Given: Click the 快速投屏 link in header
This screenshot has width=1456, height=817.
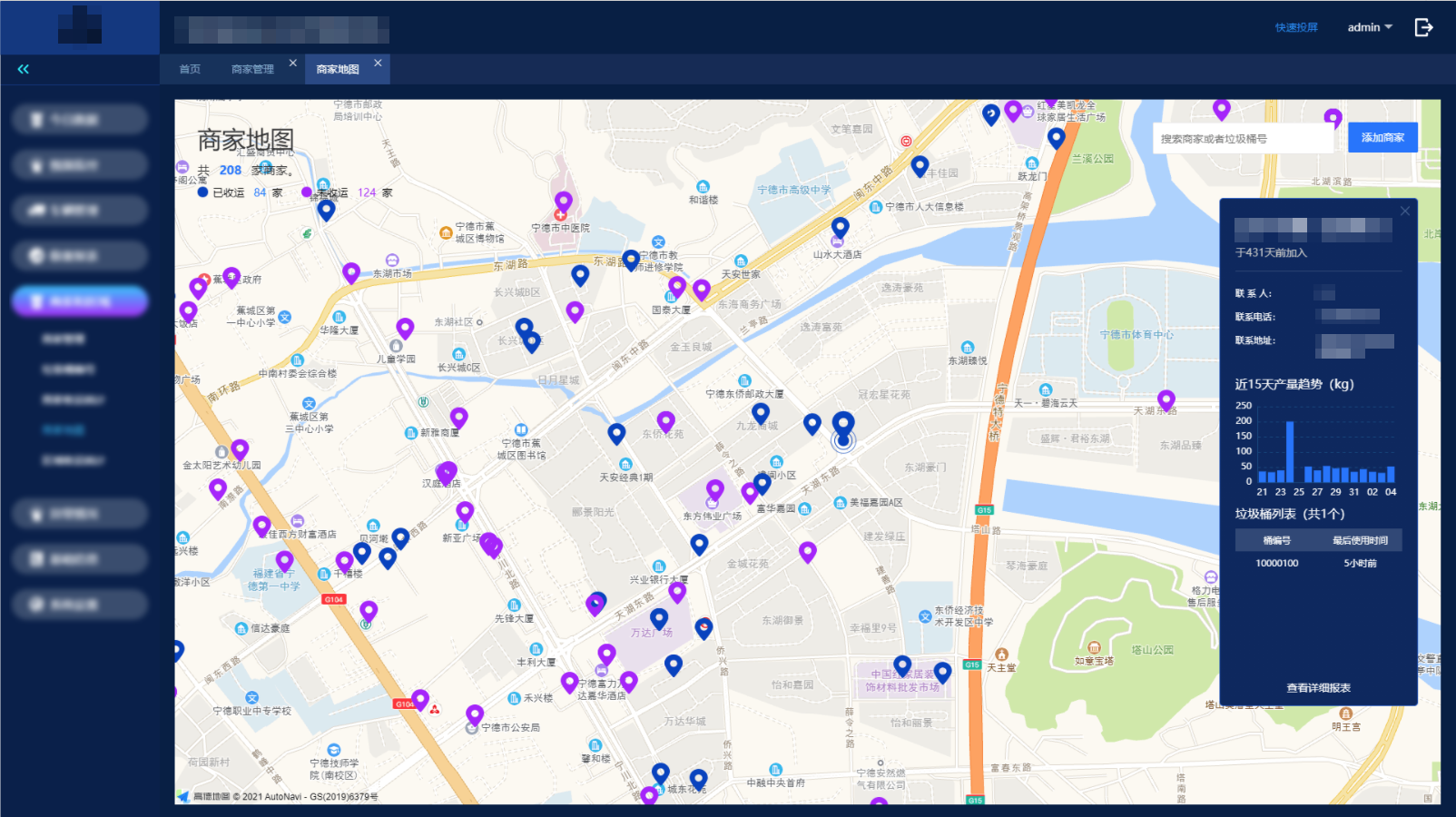Looking at the screenshot, I should [1295, 27].
